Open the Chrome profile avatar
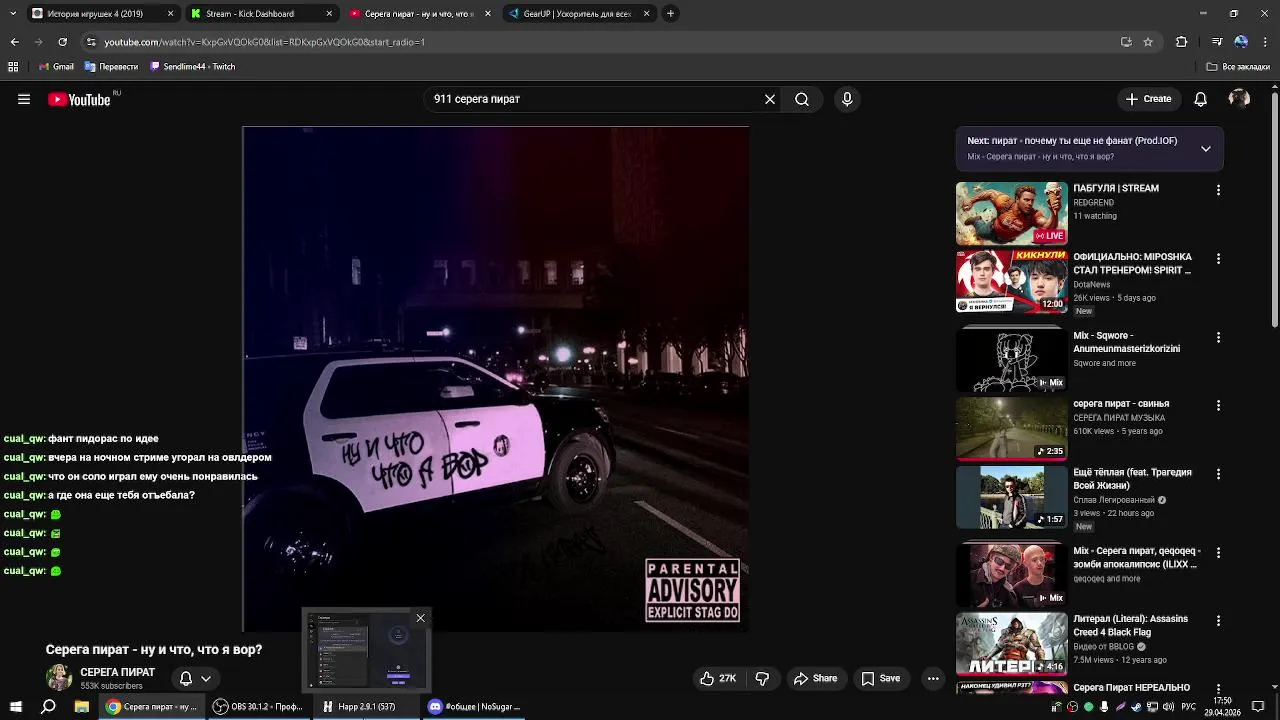This screenshot has height=720, width=1280. pyautogui.click(x=1241, y=42)
